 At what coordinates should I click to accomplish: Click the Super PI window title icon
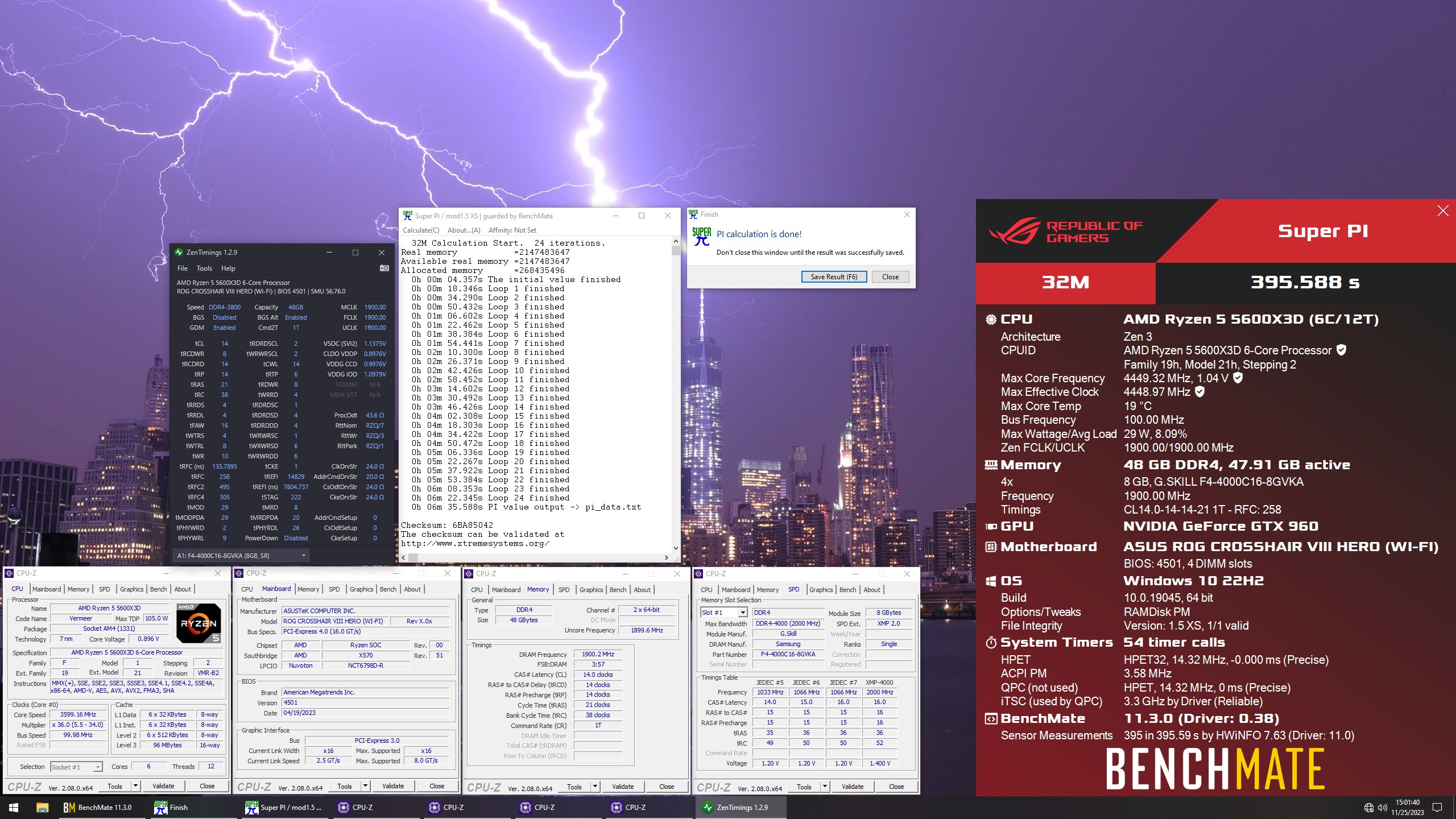[407, 216]
